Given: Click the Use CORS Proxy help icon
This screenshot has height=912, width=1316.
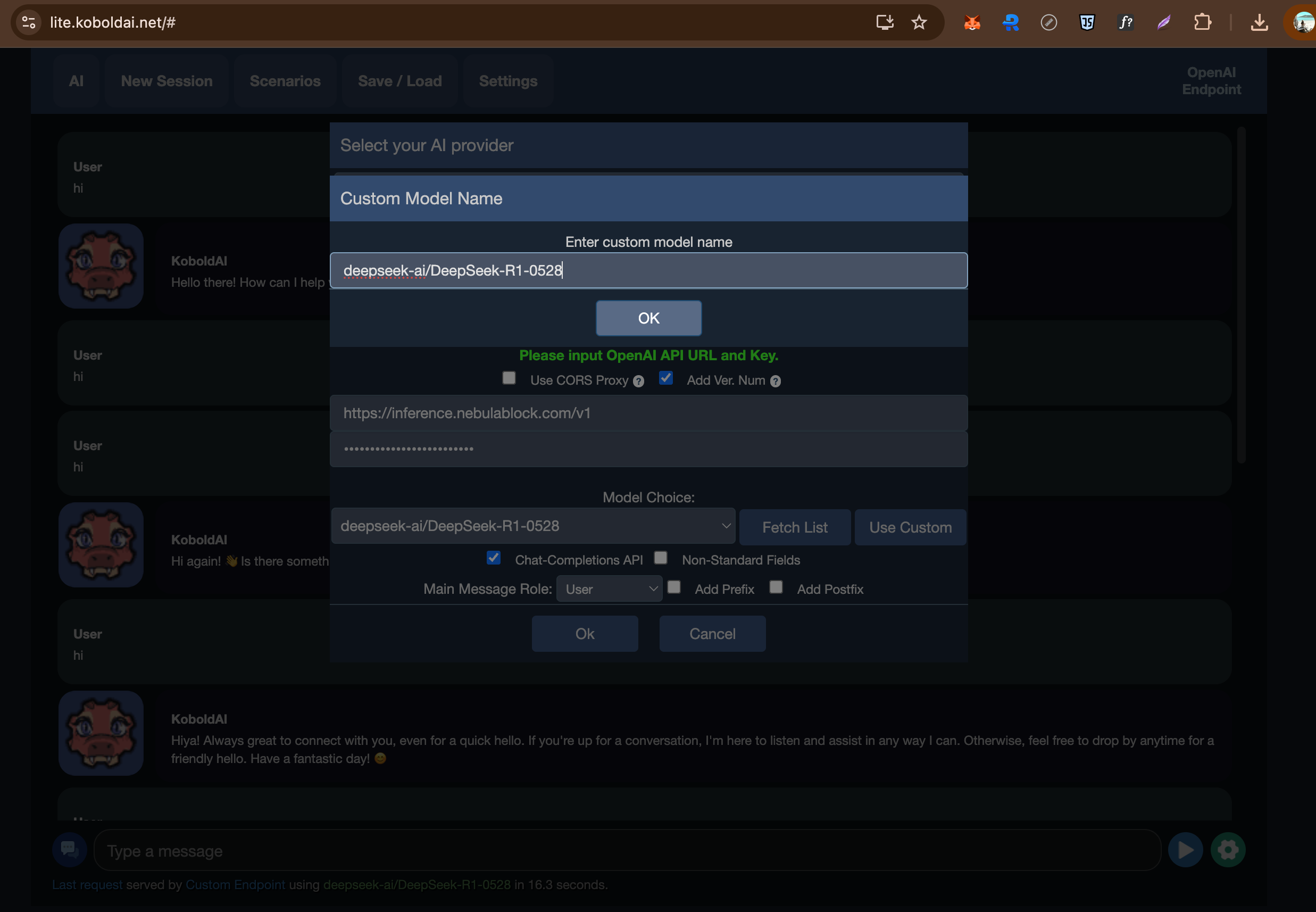Looking at the screenshot, I should pyautogui.click(x=638, y=381).
